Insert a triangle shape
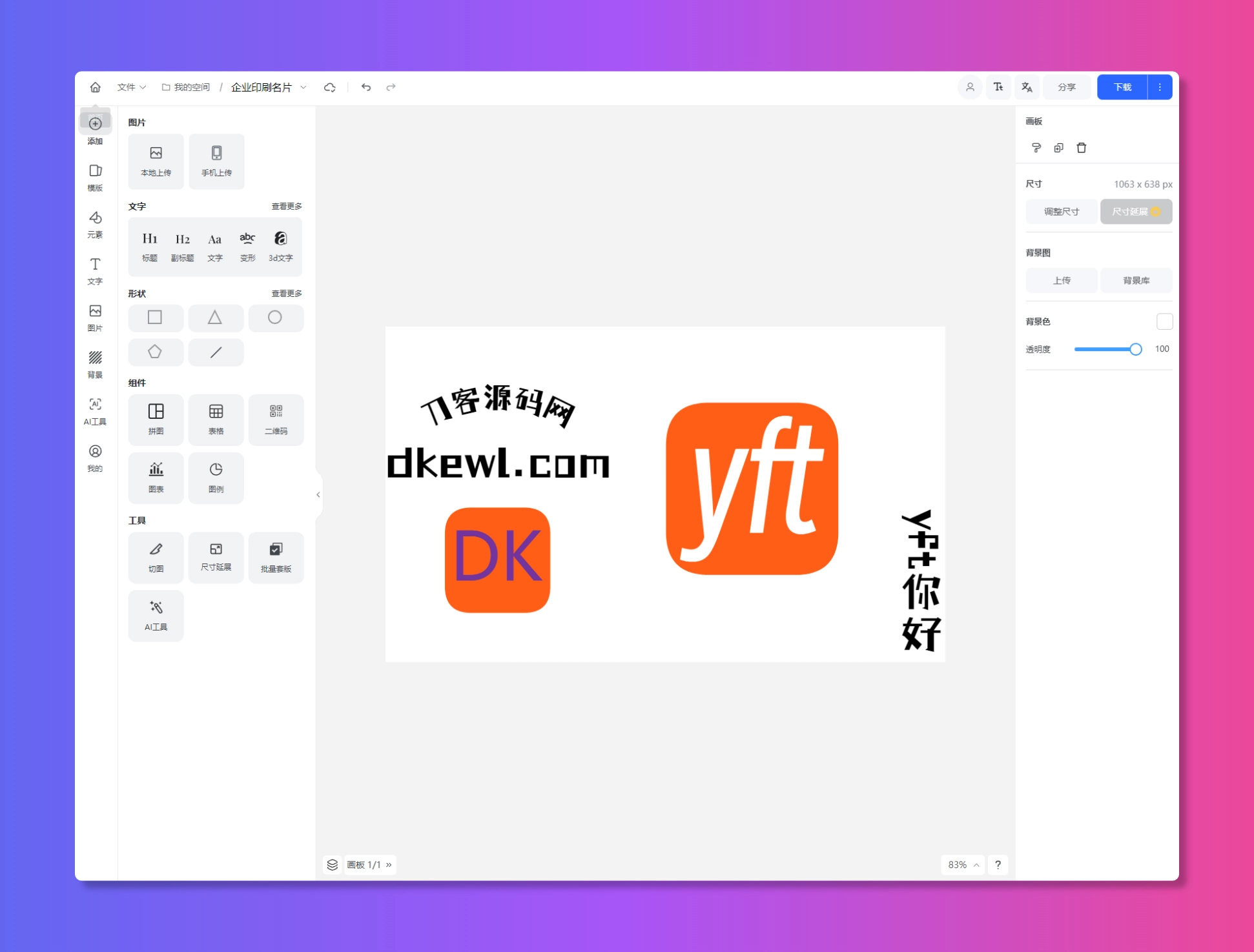1254x952 pixels. [216, 318]
